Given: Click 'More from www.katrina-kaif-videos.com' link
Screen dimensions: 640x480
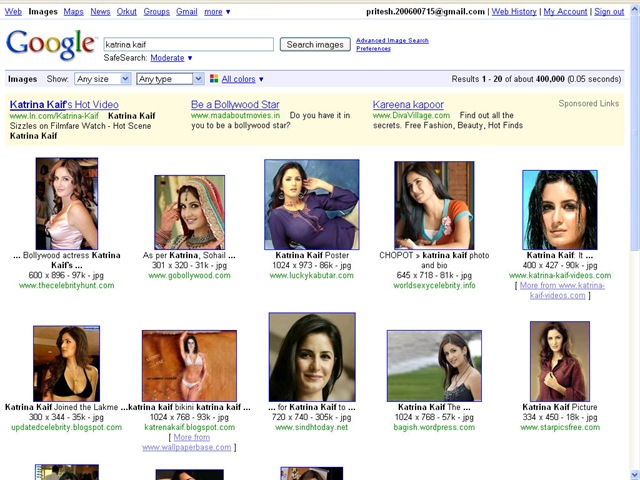Looking at the screenshot, I should 562,291.
